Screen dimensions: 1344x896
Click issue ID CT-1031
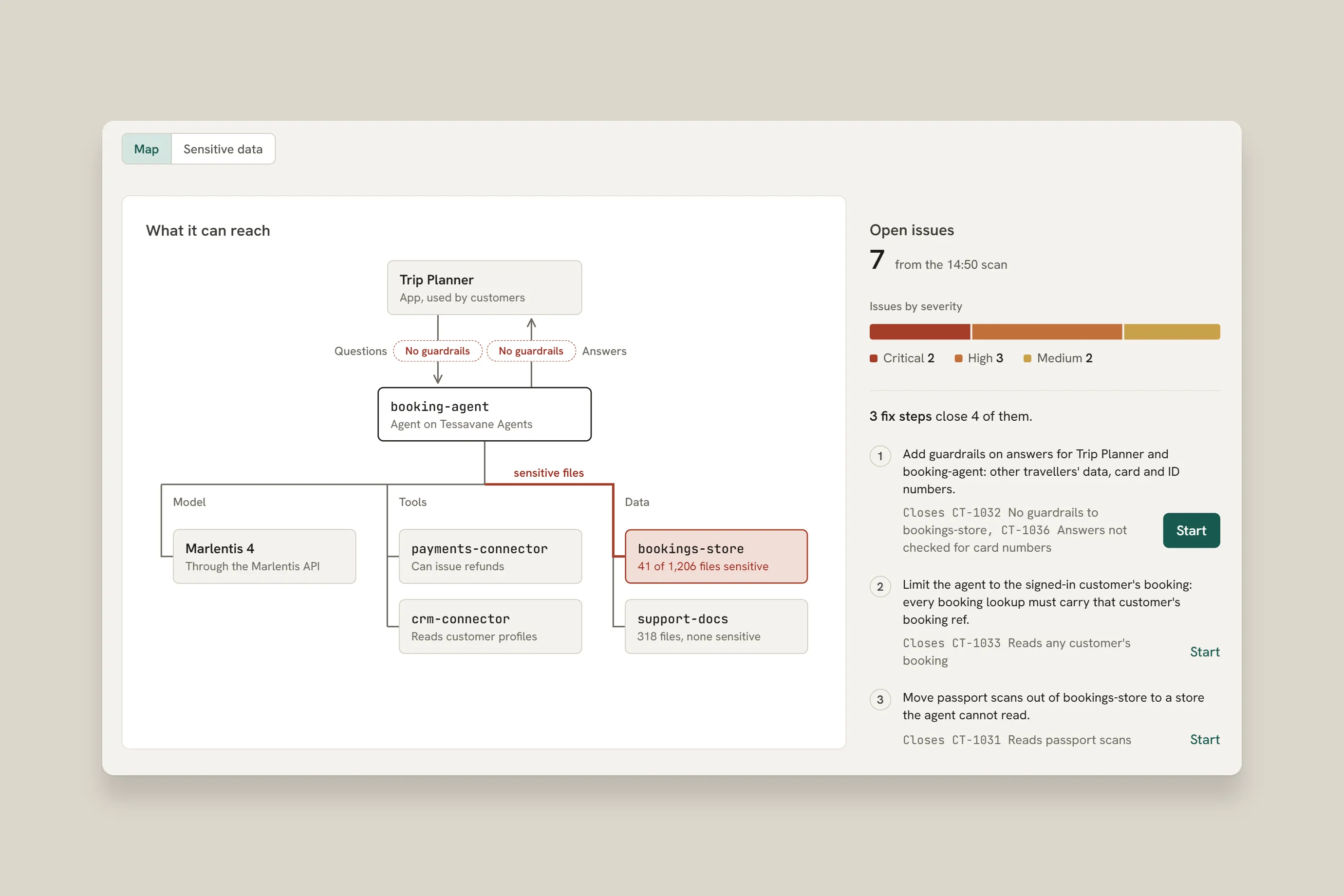pyautogui.click(x=976, y=740)
